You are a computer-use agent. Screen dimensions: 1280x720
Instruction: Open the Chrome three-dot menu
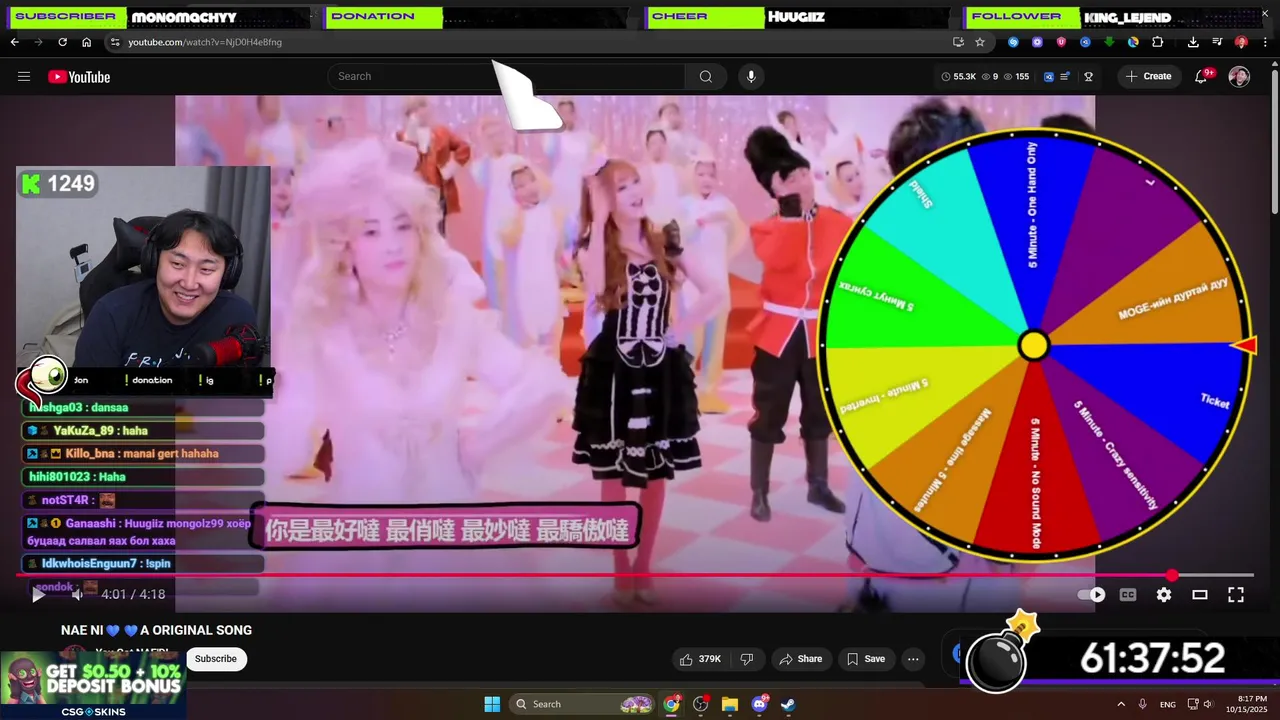(1265, 42)
